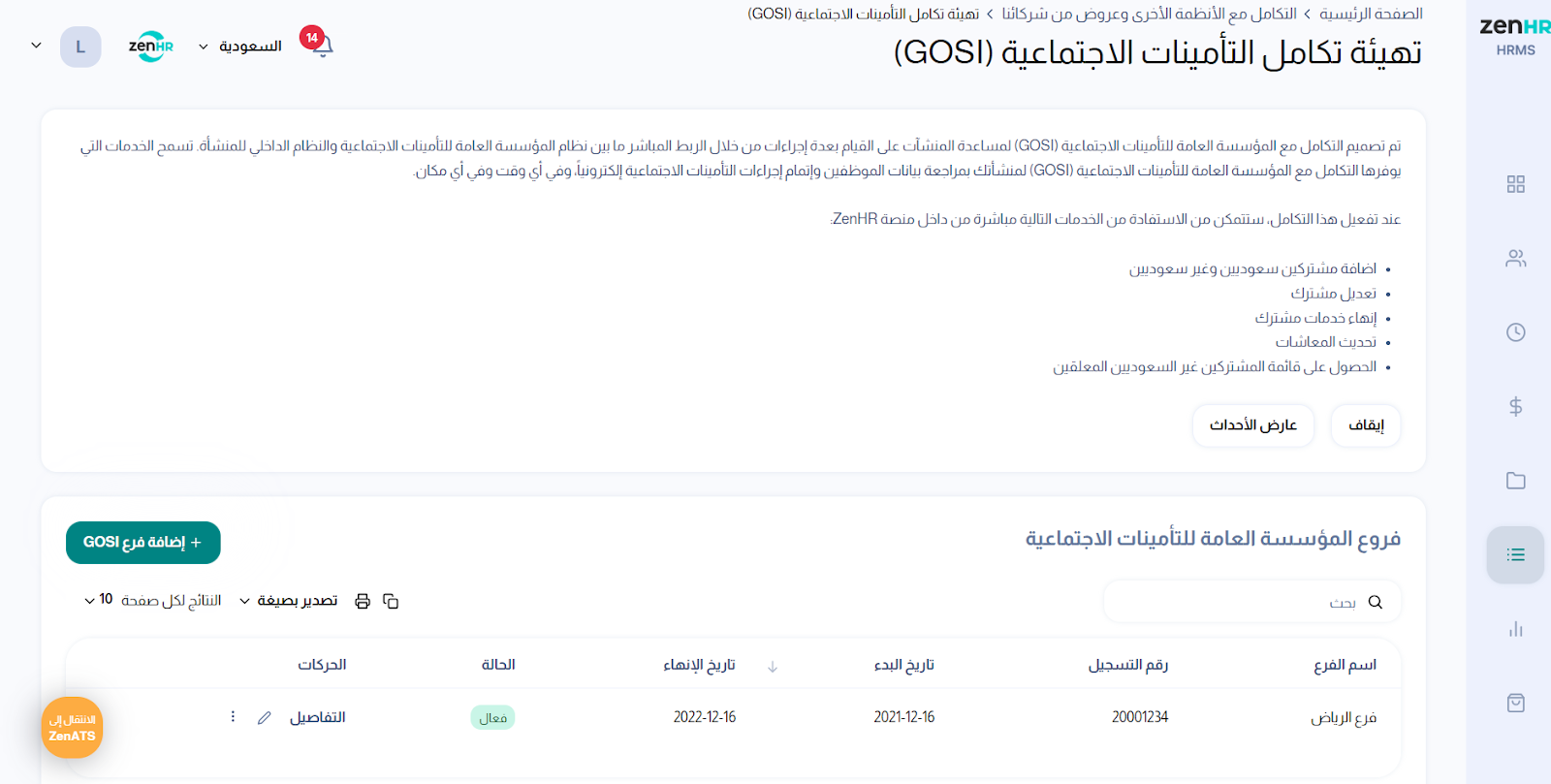Open notifications bell with 14 badge
1551x784 pixels.
click(320, 43)
